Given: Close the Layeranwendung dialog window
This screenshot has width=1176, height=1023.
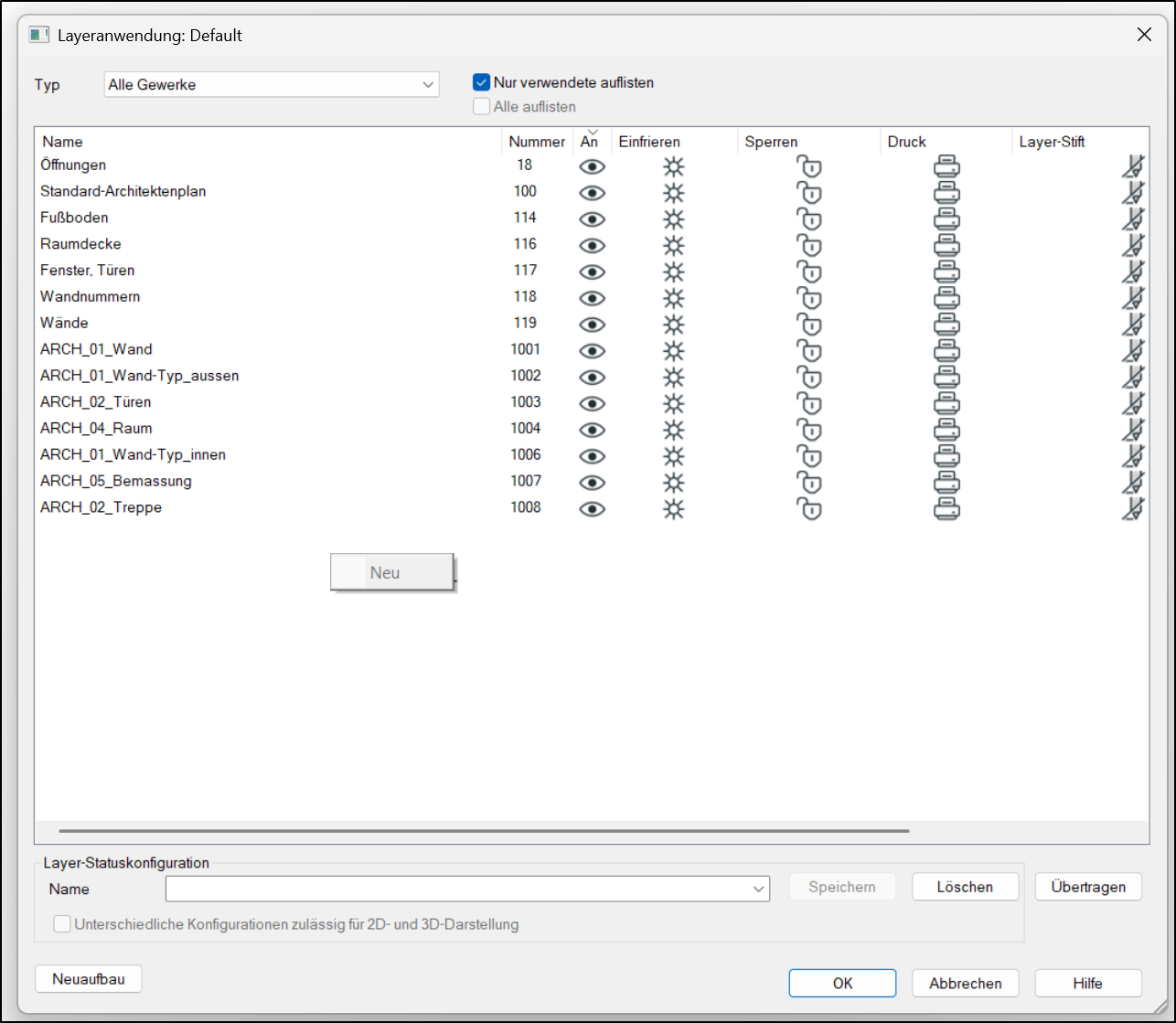Looking at the screenshot, I should pos(1144,36).
